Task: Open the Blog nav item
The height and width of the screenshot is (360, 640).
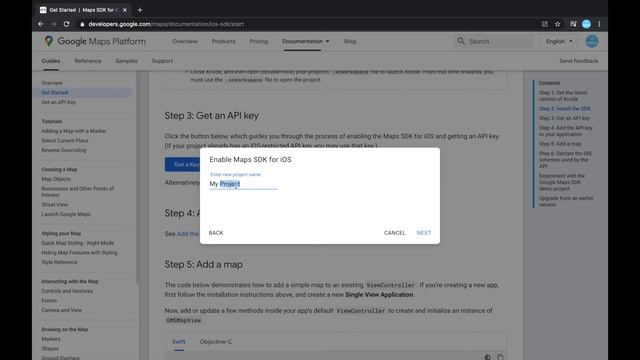Action: (350, 41)
